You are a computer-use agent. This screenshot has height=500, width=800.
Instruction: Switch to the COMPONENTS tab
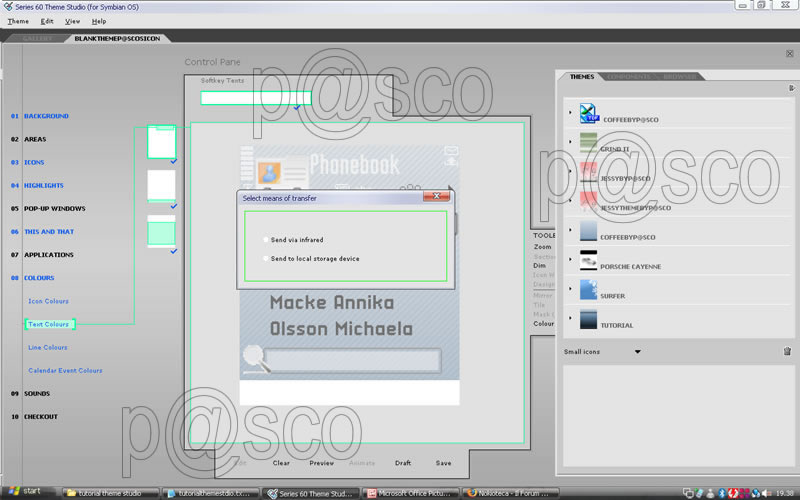click(629, 77)
